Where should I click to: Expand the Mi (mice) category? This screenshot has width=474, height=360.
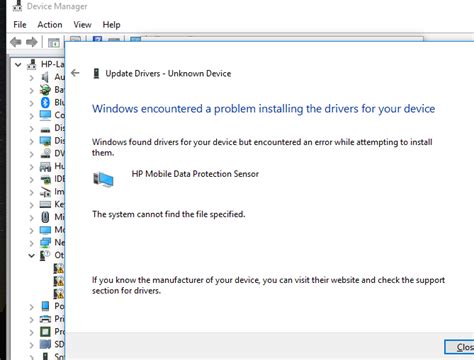[31, 218]
